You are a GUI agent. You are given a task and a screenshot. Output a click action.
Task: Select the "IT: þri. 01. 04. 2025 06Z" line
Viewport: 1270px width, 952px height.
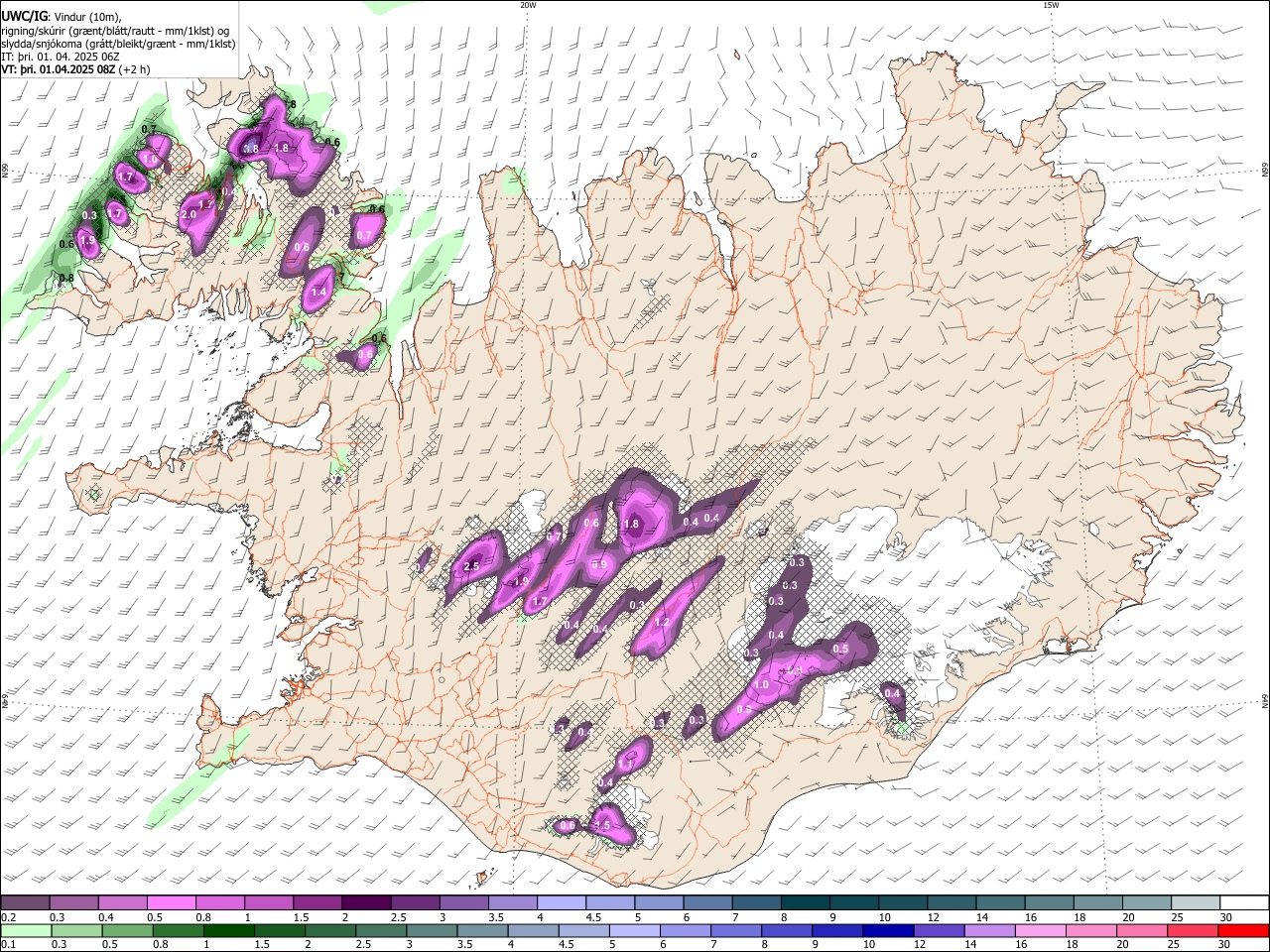(62, 57)
